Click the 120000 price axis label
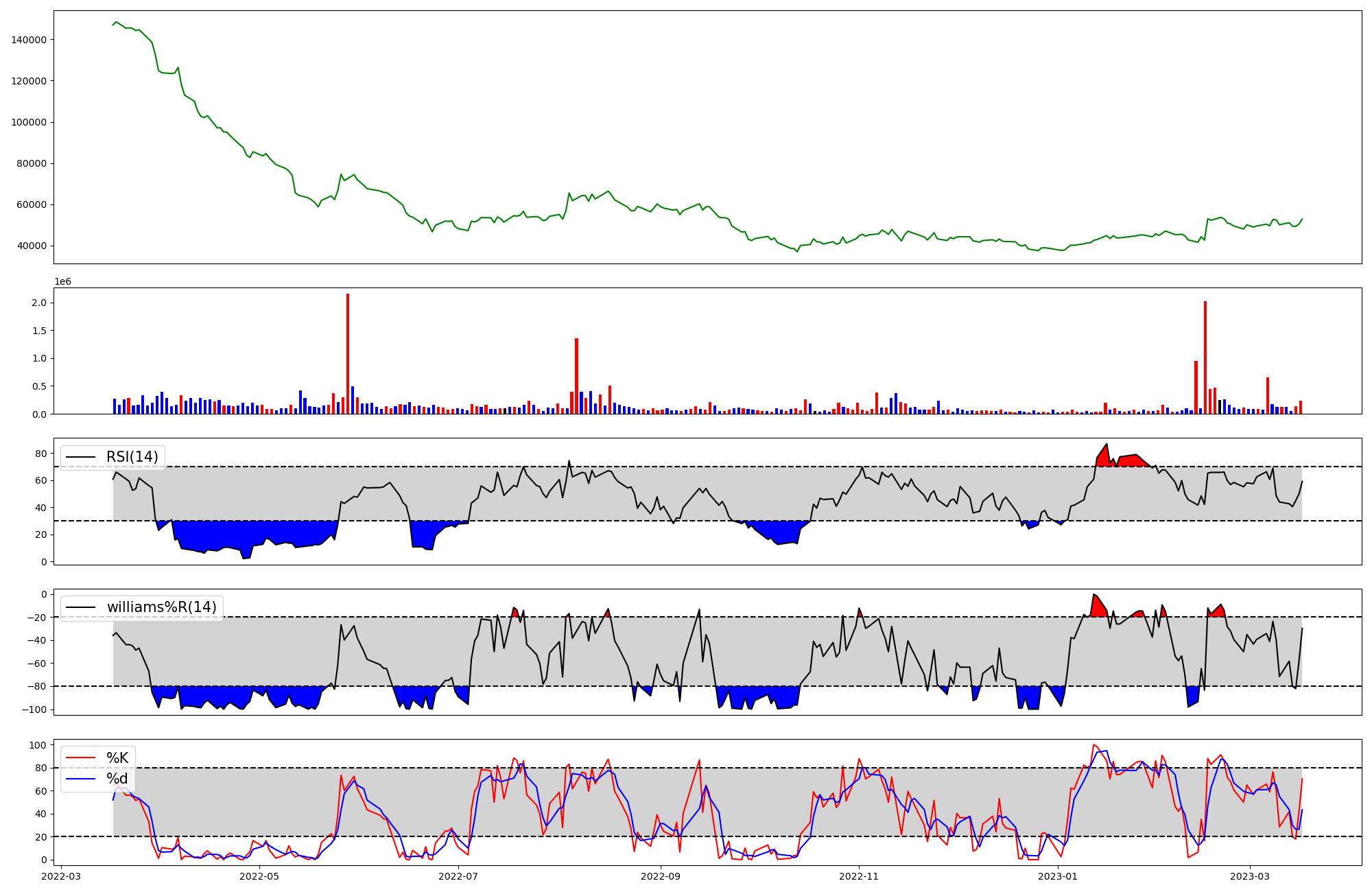This screenshot has width=1372, height=892. coord(29,81)
